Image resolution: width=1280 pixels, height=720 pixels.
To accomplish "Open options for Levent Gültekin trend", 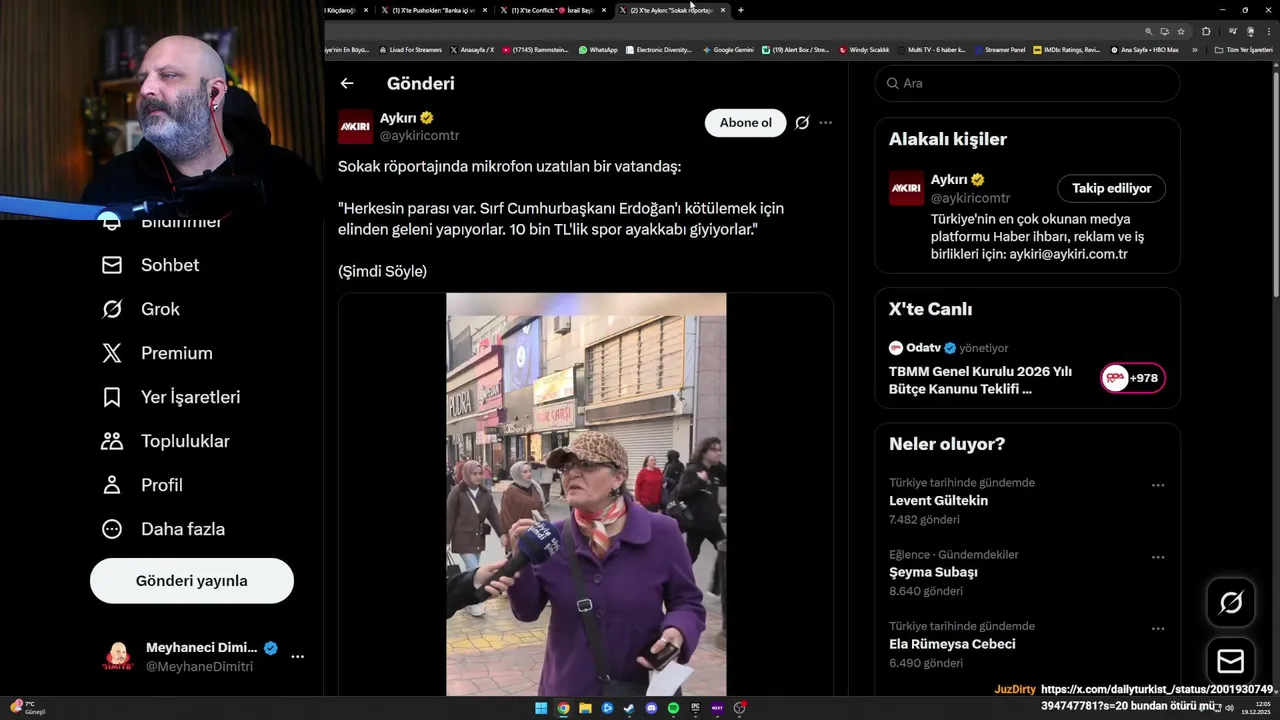I will pyautogui.click(x=1158, y=485).
